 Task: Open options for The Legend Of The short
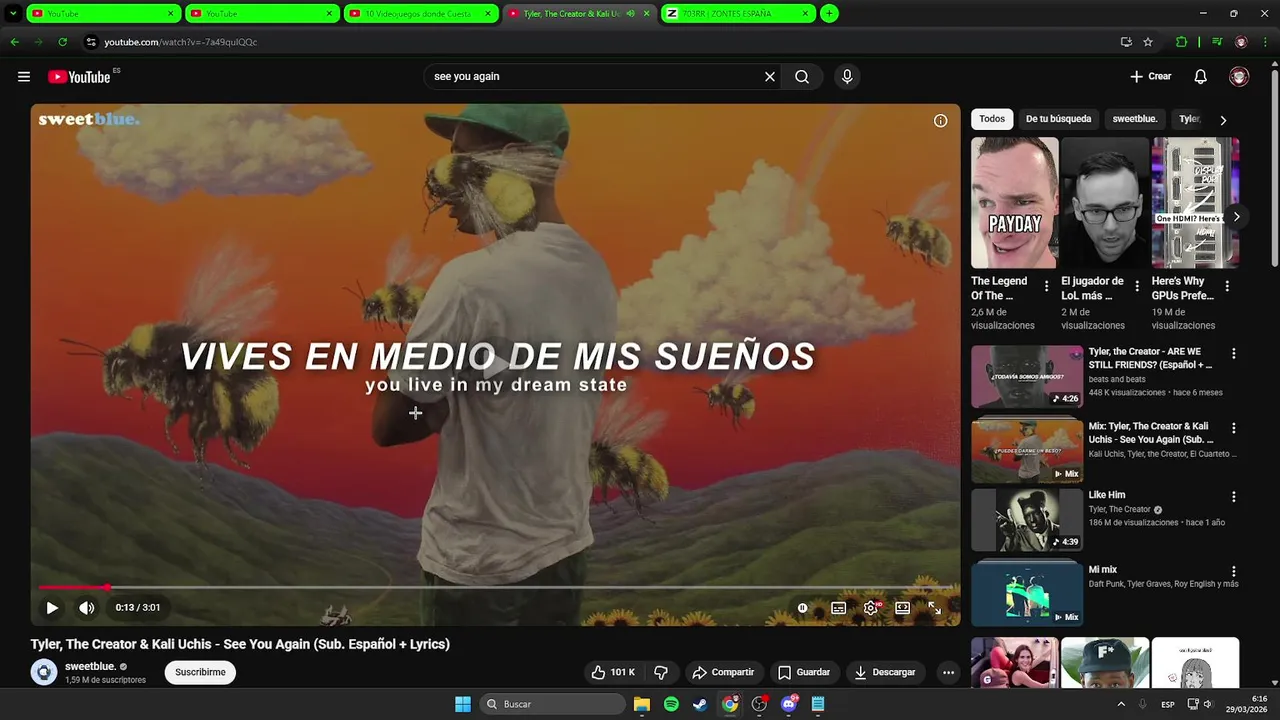pos(1047,286)
